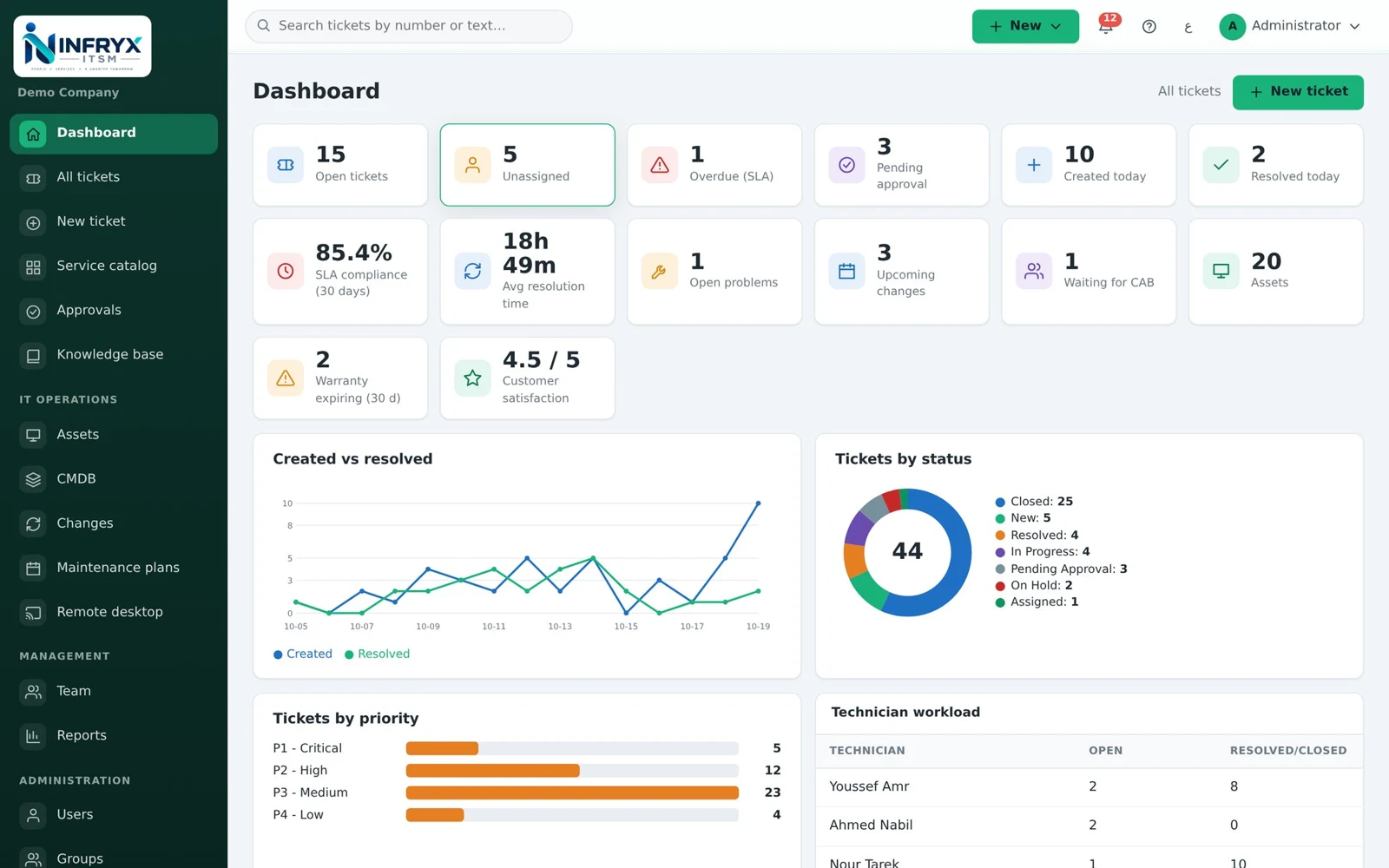
Task: Click the Administrator avatar circle
Action: pos(1232,26)
